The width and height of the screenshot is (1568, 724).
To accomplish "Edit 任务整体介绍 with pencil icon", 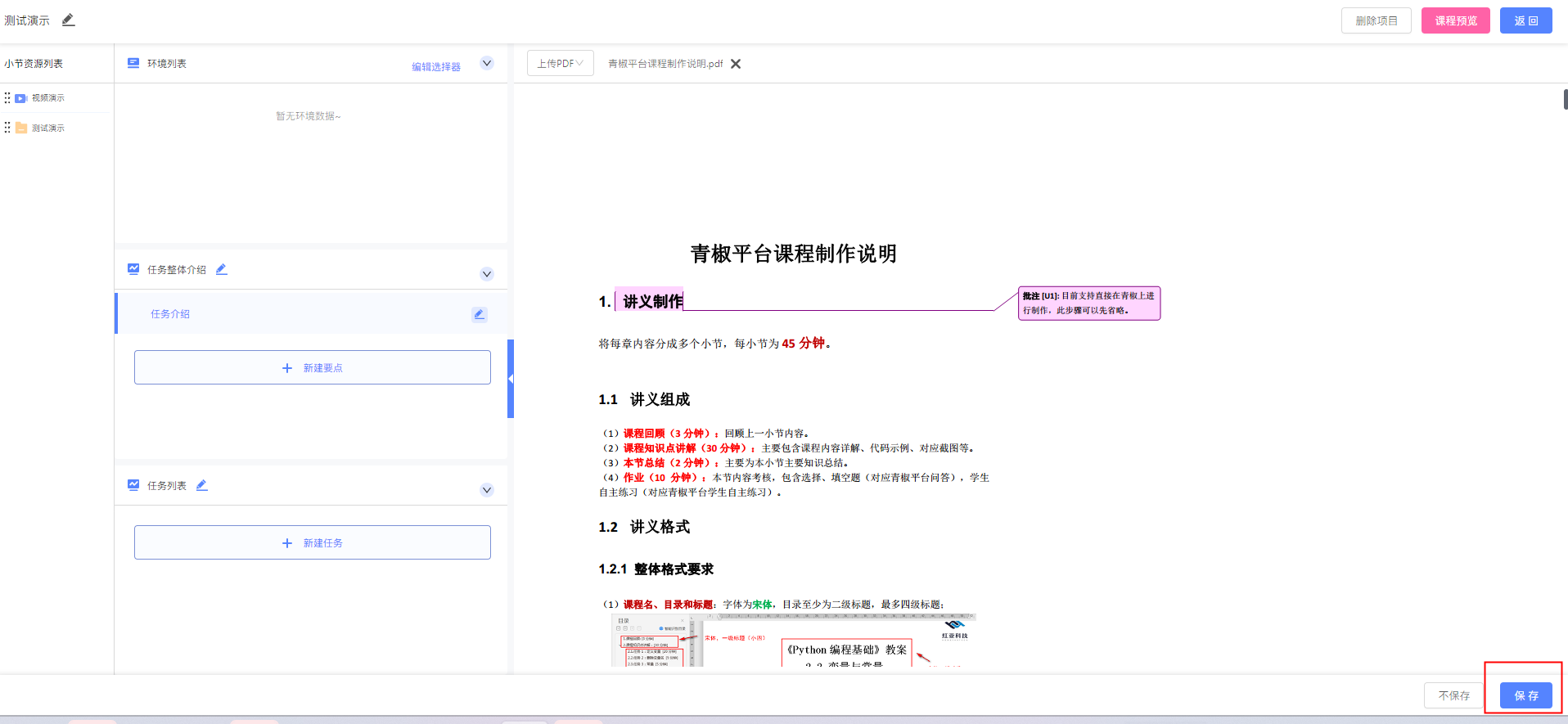I will (x=221, y=269).
